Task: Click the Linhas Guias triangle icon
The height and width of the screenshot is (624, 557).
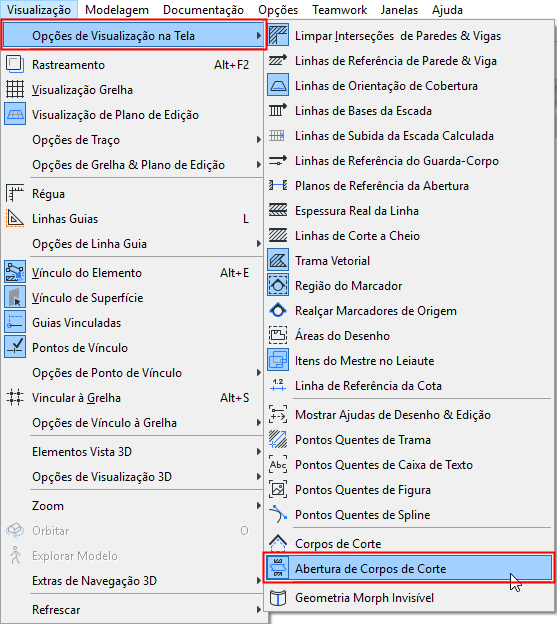Action: [x=15, y=218]
